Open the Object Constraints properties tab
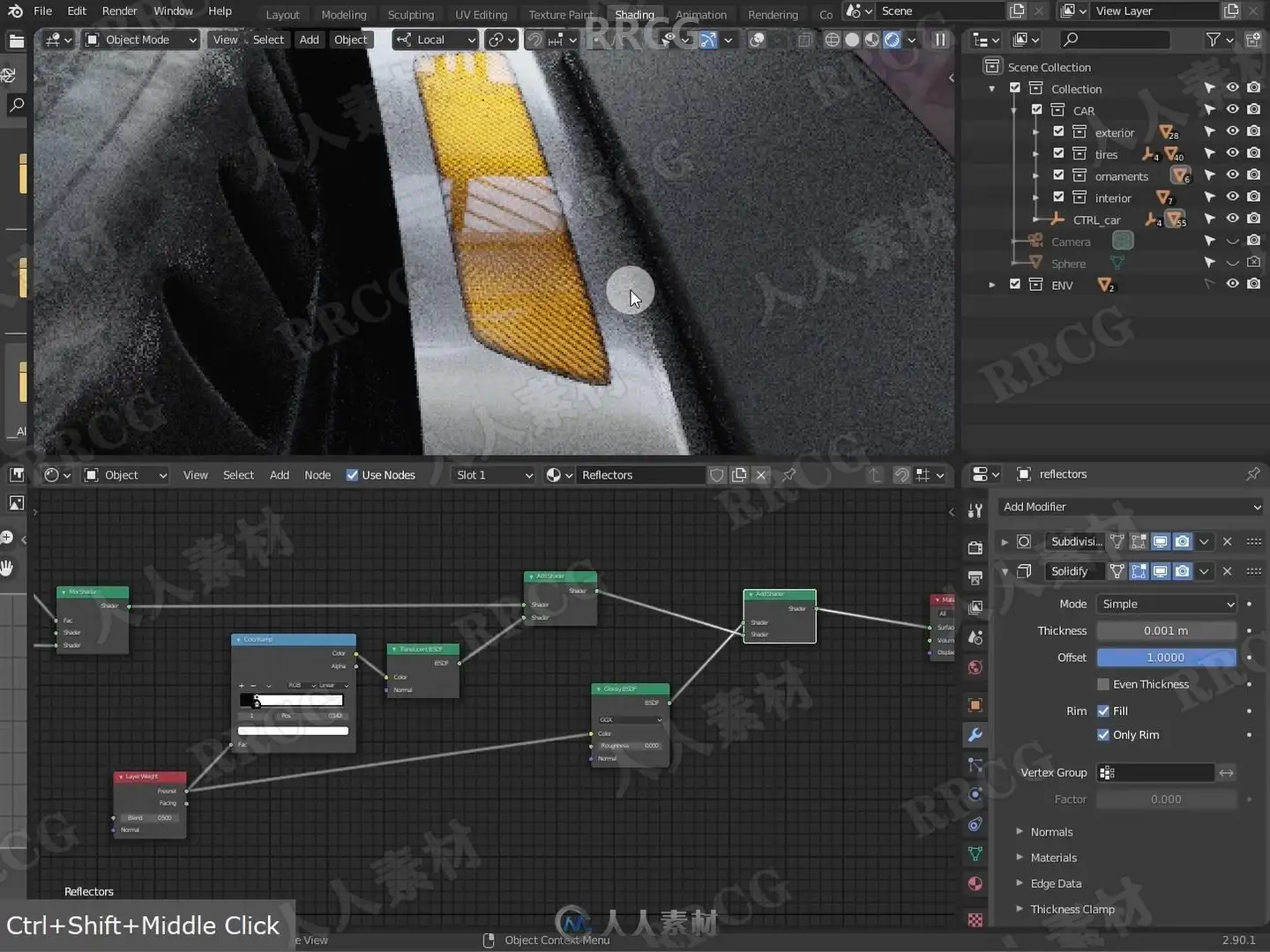The width and height of the screenshot is (1270, 952). pos(975,824)
